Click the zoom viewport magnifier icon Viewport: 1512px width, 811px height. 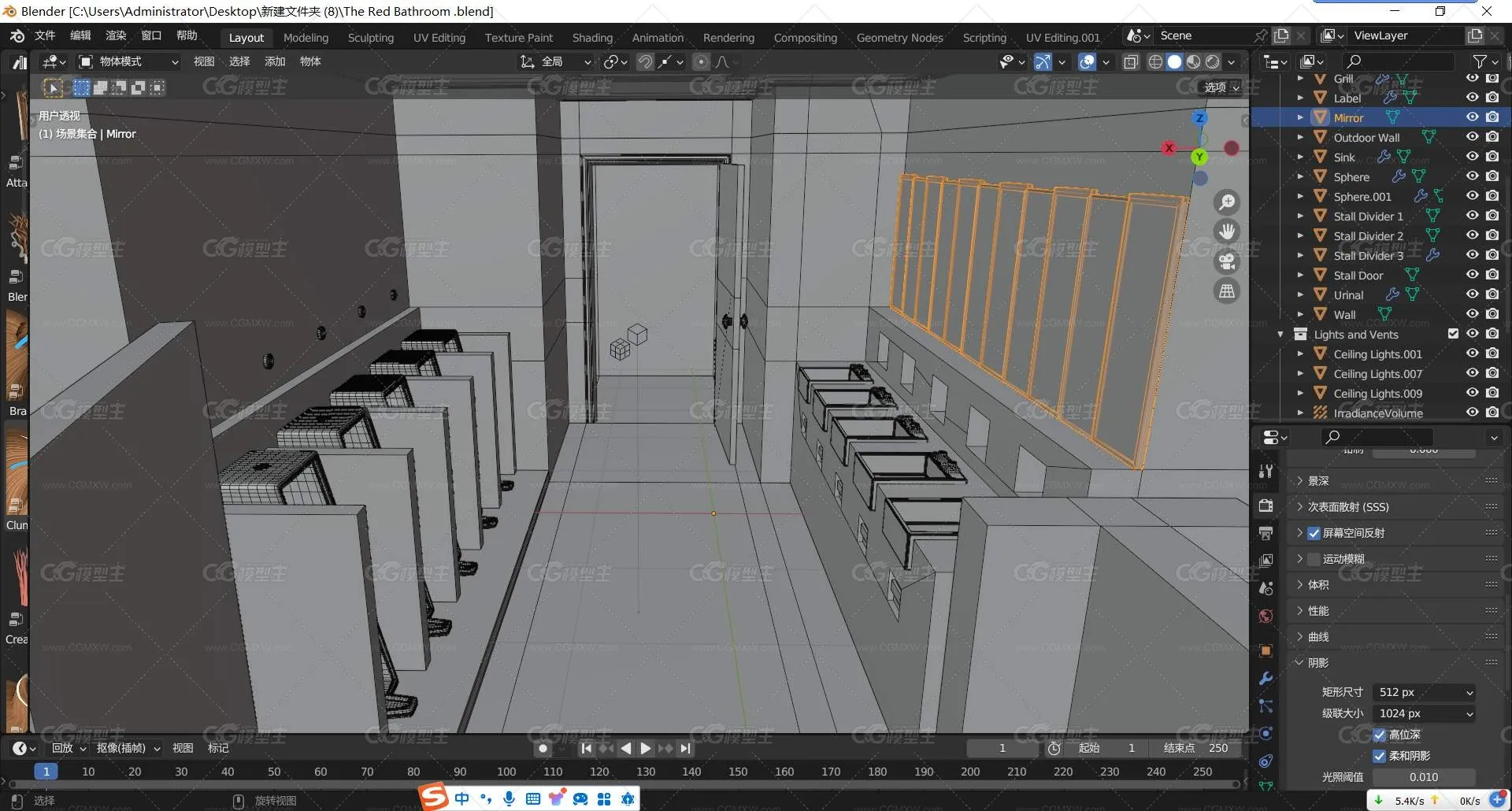click(x=1227, y=202)
